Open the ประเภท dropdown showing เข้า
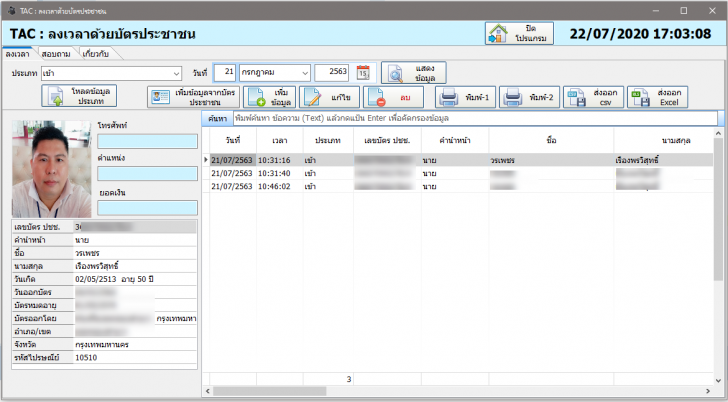 [x=111, y=73]
